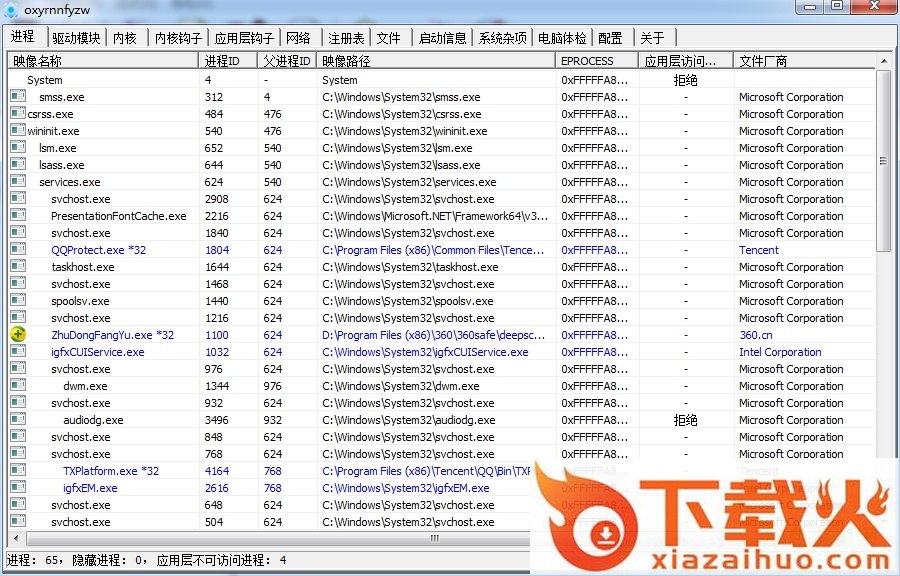The image size is (900, 576).
Task: Click the PresentationFontCache.exe row icon
Action: [18, 215]
